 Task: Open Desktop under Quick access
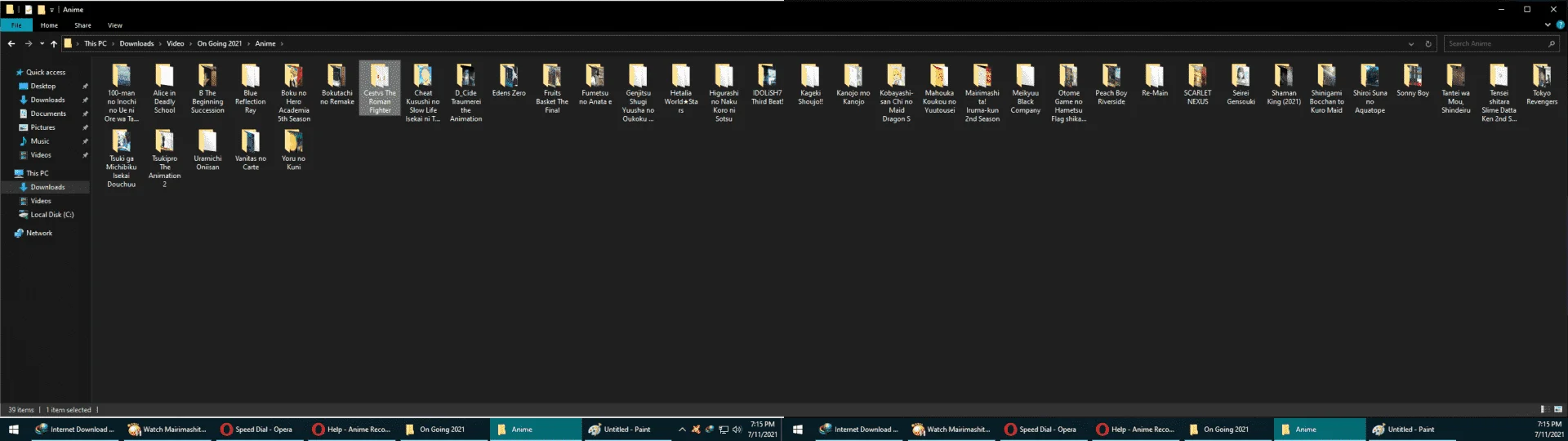click(x=43, y=86)
